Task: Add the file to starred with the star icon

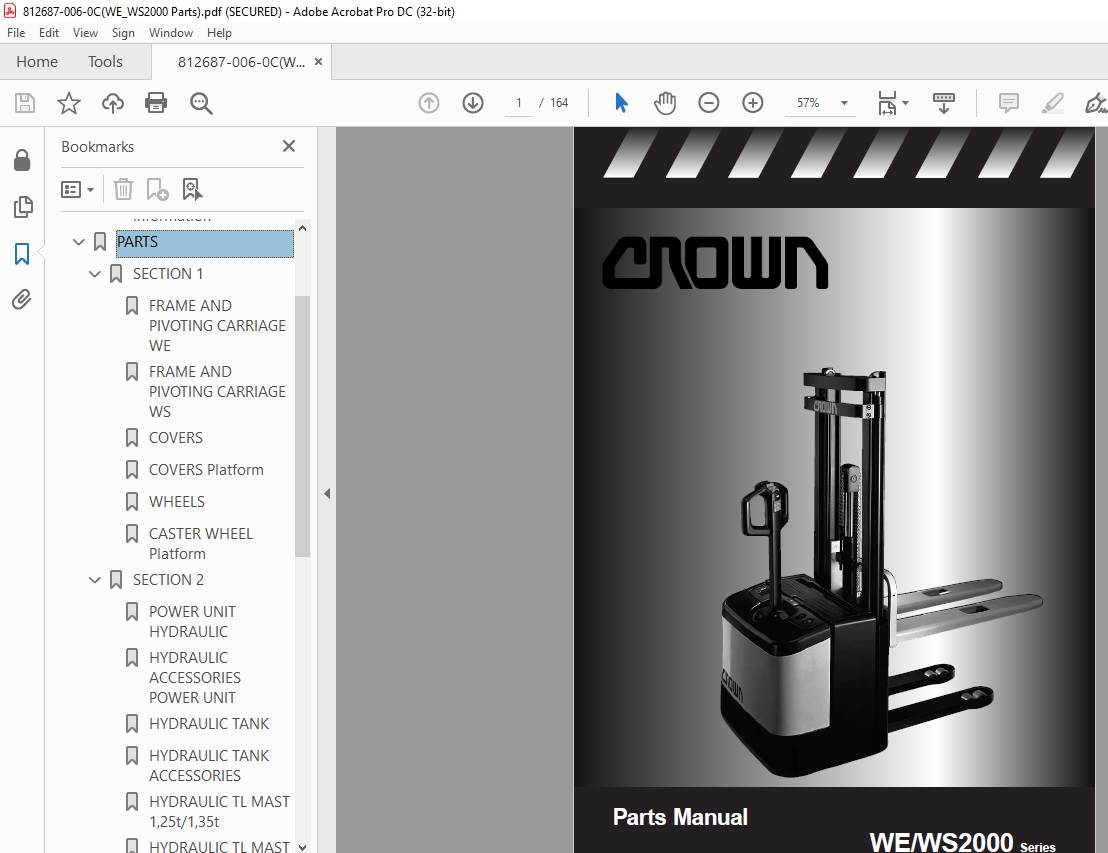Action: pyautogui.click(x=69, y=103)
